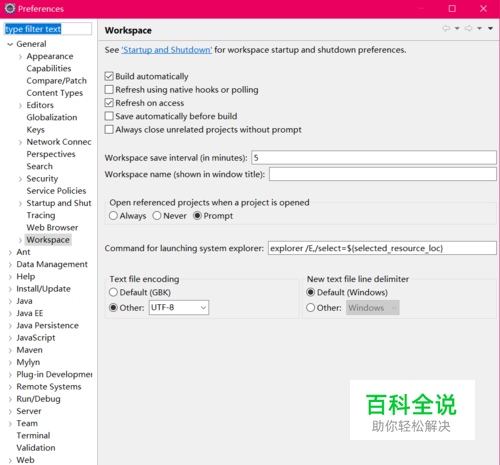Click the Workspace save interval field
Viewport: 500px width, 465px height.
click(x=374, y=158)
